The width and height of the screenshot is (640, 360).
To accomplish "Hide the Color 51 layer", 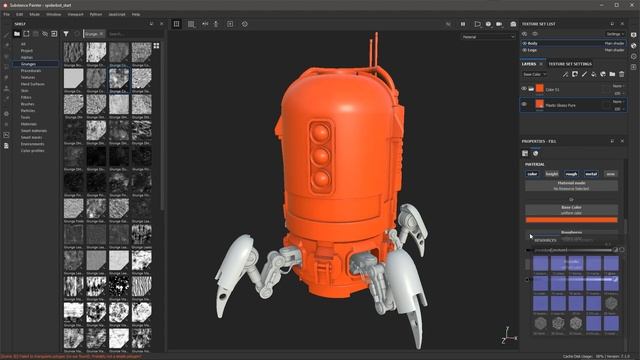I will click(524, 89).
